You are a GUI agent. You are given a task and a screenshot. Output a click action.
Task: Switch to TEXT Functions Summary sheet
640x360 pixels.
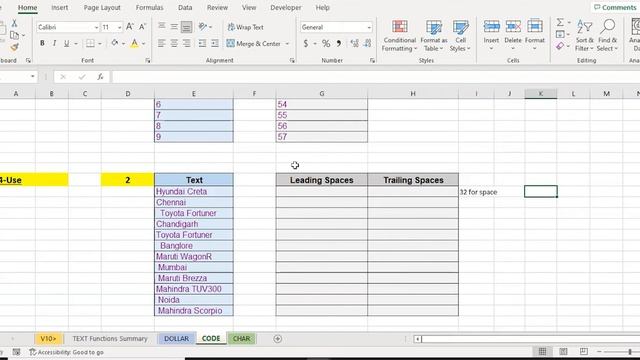(x=110, y=338)
